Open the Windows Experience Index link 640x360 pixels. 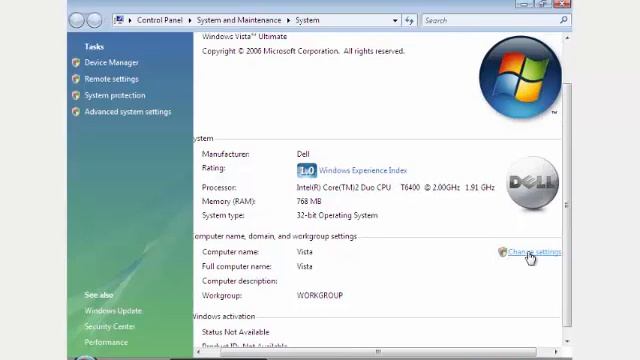pyautogui.click(x=363, y=171)
